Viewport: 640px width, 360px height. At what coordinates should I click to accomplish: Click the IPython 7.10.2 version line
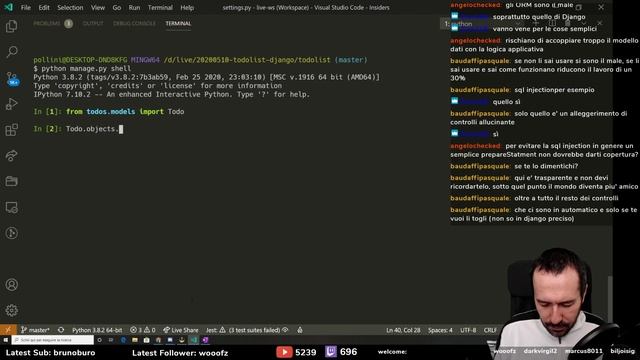171,94
